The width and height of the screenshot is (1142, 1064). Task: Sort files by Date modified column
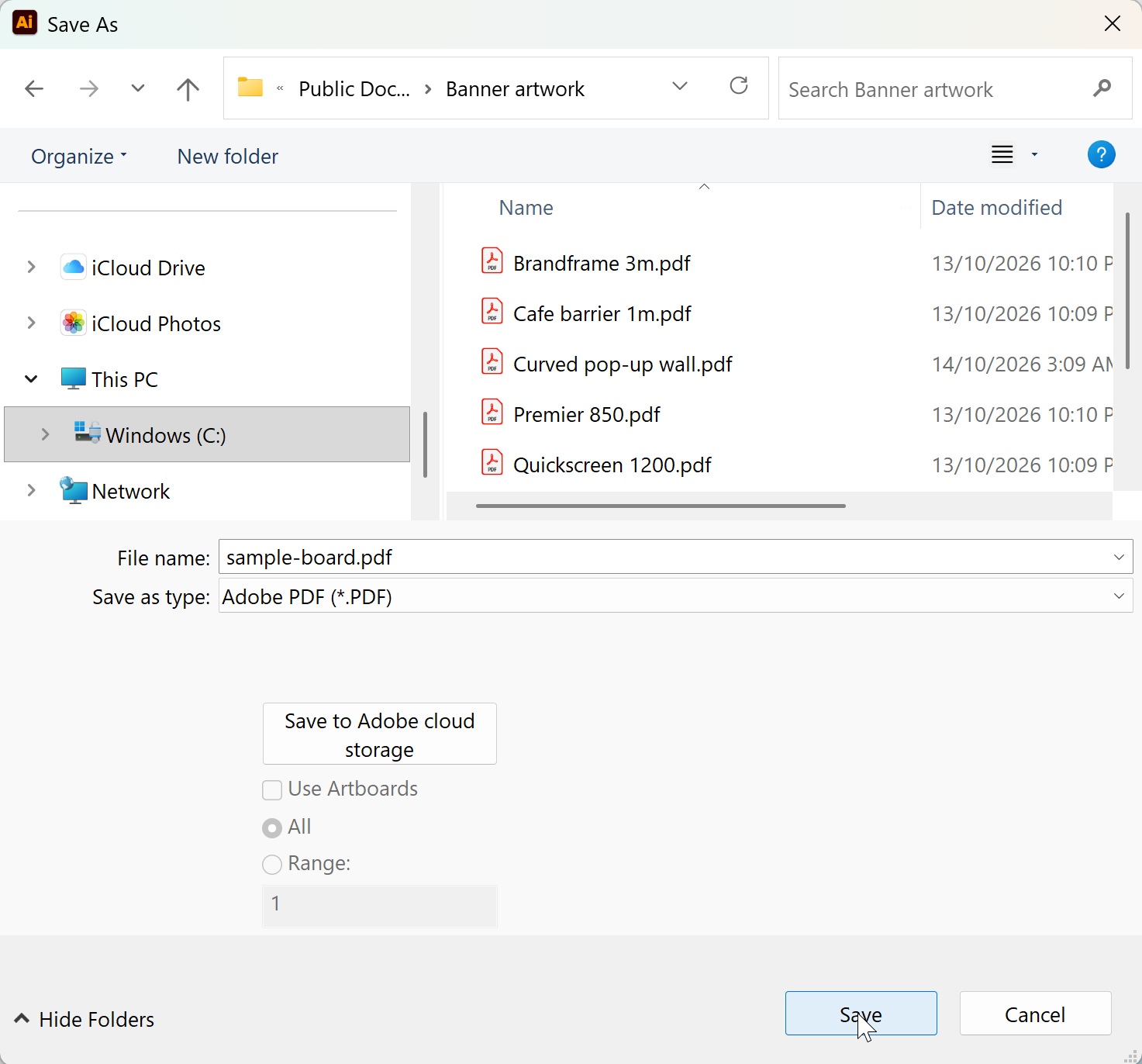[997, 208]
